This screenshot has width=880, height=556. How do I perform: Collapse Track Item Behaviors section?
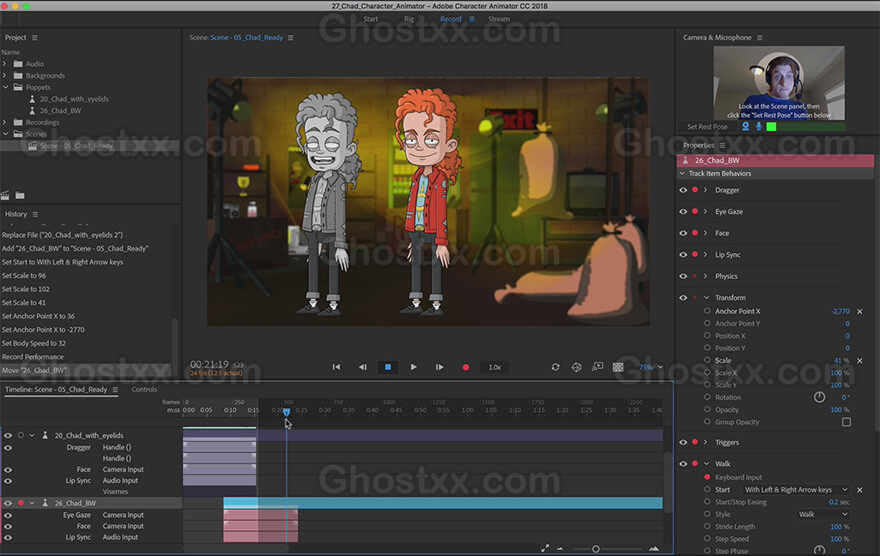[x=682, y=174]
